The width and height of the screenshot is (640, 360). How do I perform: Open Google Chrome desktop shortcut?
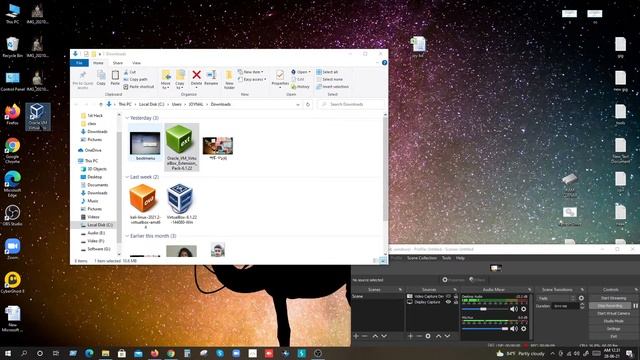point(12,150)
